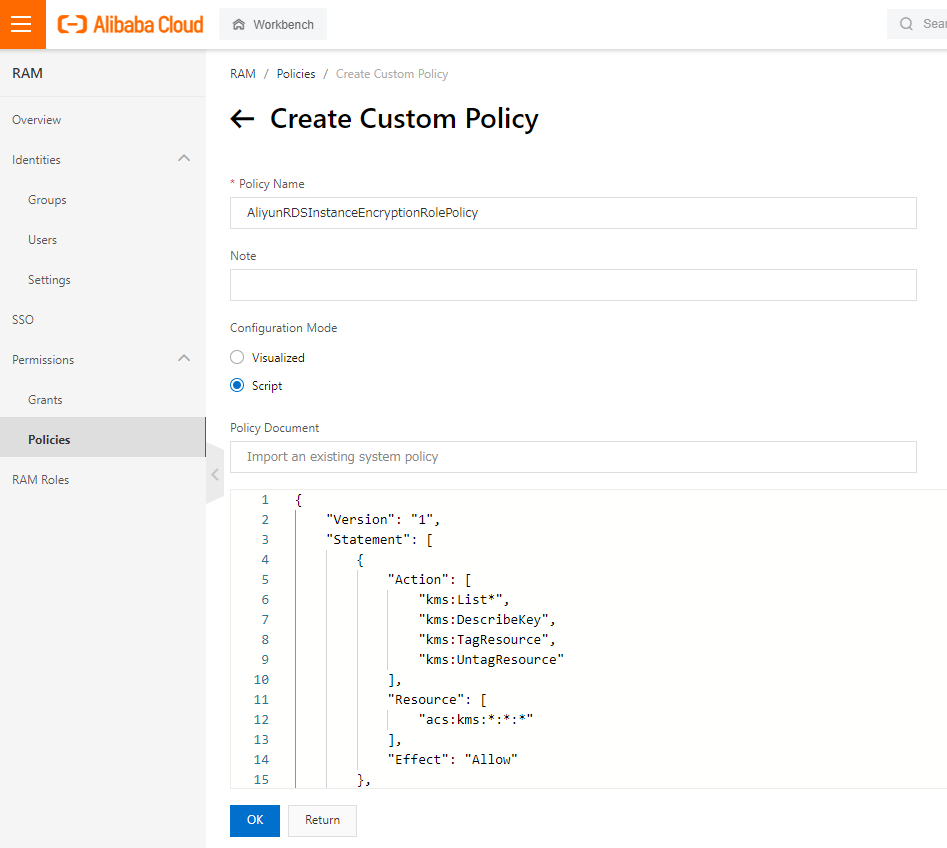947x848 pixels.
Task: Select the Script configuration mode
Action: pos(237,385)
